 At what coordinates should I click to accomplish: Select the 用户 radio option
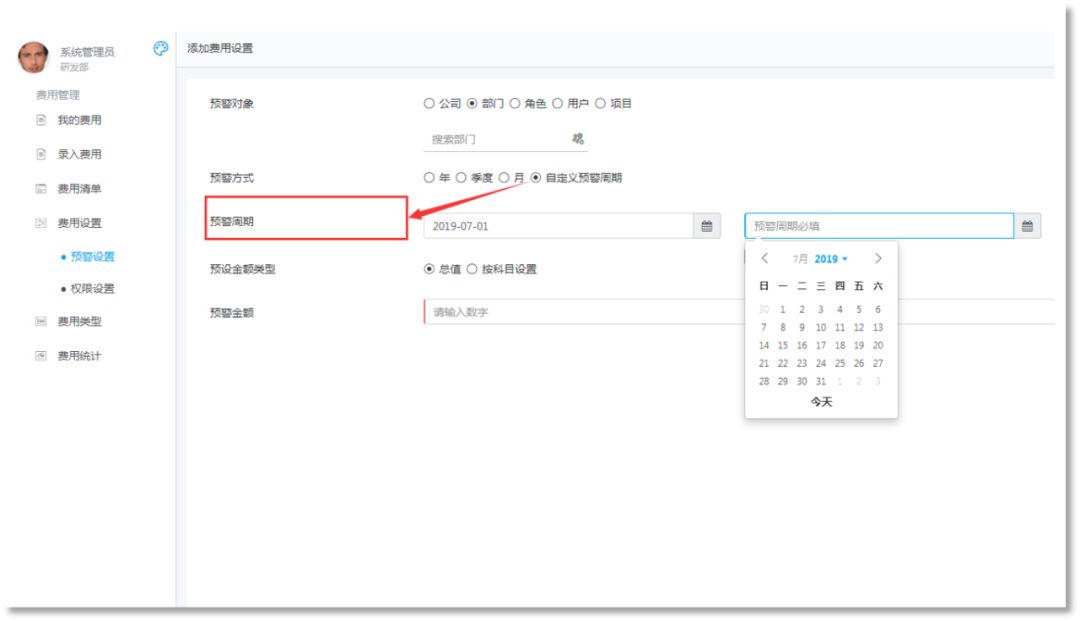coord(557,103)
